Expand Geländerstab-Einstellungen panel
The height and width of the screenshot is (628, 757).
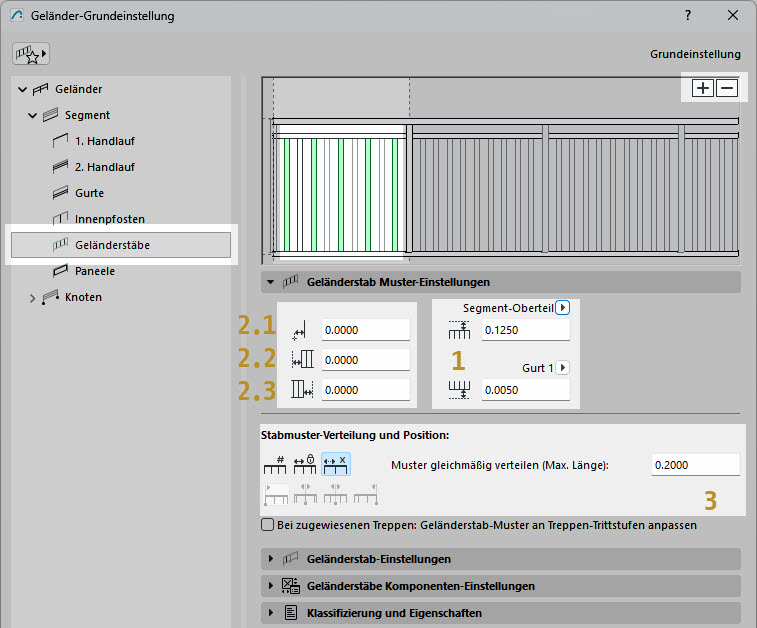pos(271,559)
